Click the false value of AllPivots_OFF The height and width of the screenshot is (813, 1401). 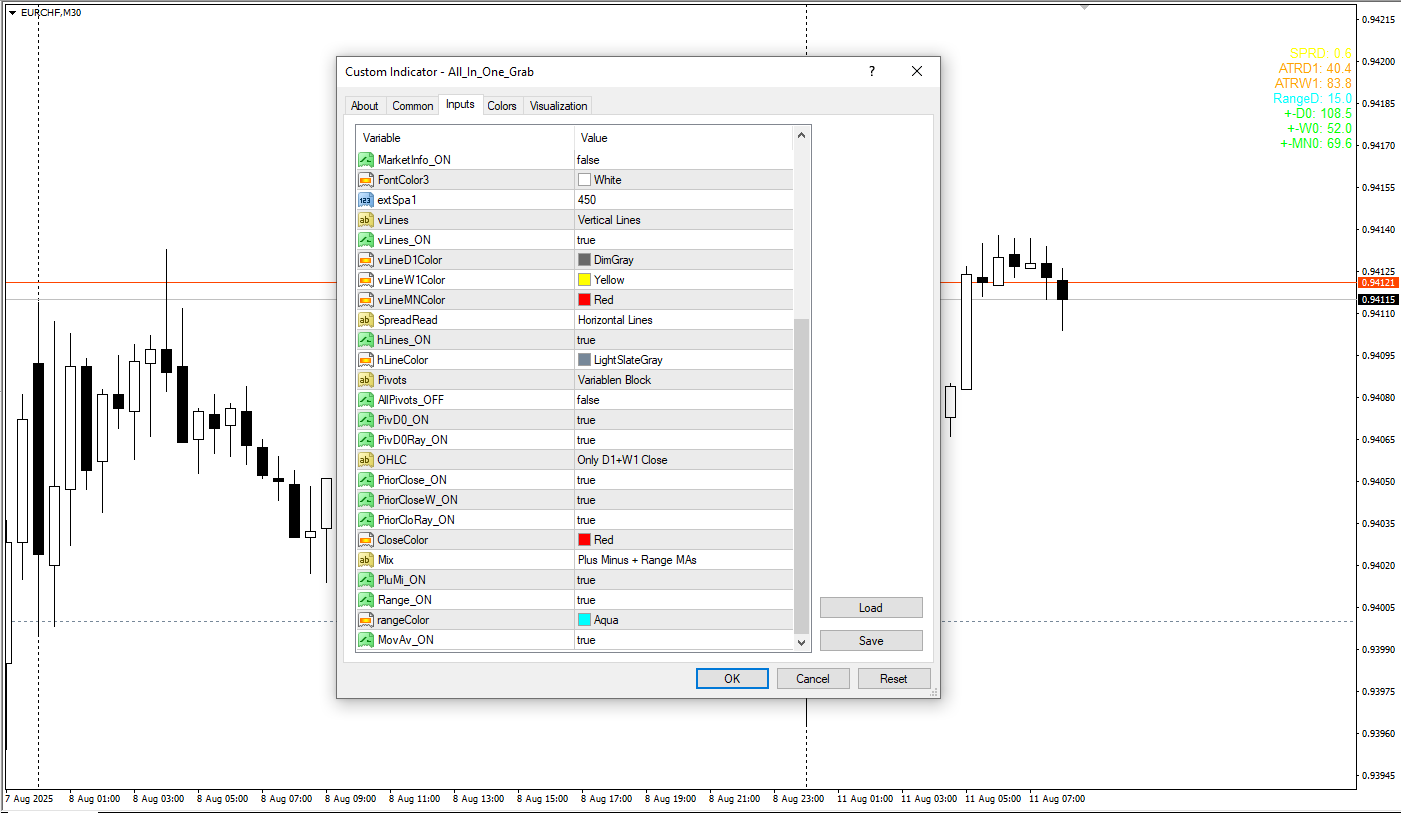click(588, 400)
